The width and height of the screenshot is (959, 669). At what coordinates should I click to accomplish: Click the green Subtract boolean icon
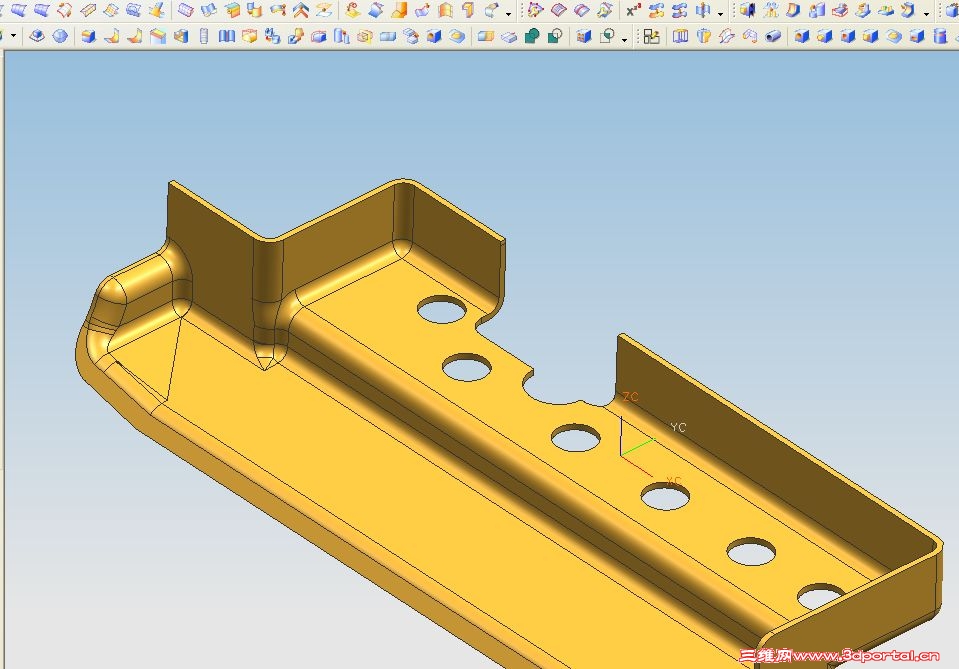click(555, 36)
